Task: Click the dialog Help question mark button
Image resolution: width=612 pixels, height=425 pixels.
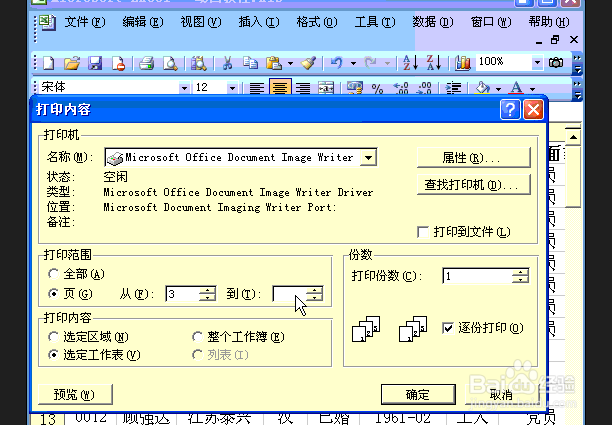Action: point(510,109)
